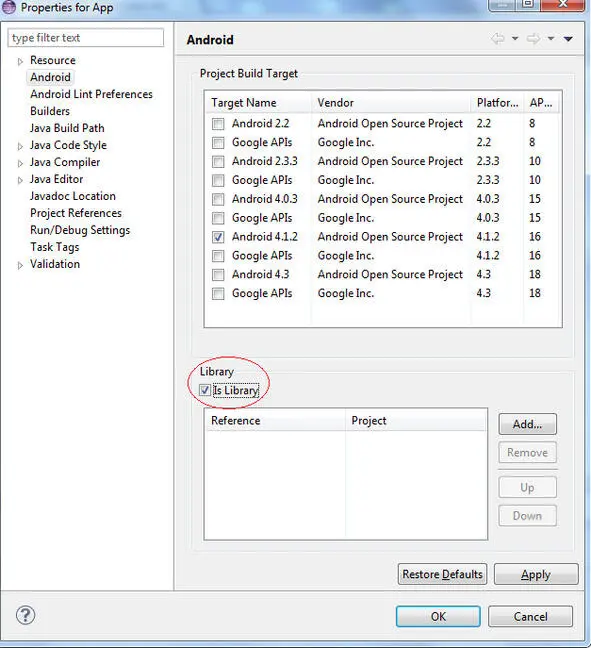Check the Android 4.3 build target

[218, 275]
